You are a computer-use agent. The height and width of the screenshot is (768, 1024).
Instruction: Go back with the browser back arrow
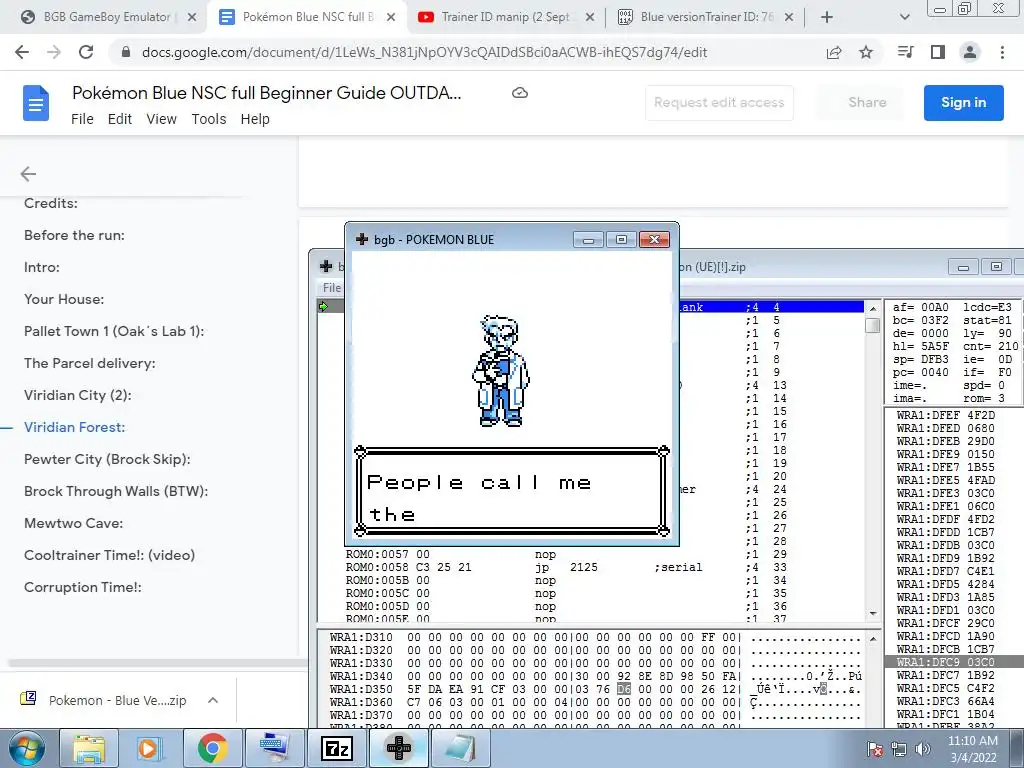pyautogui.click(x=22, y=52)
